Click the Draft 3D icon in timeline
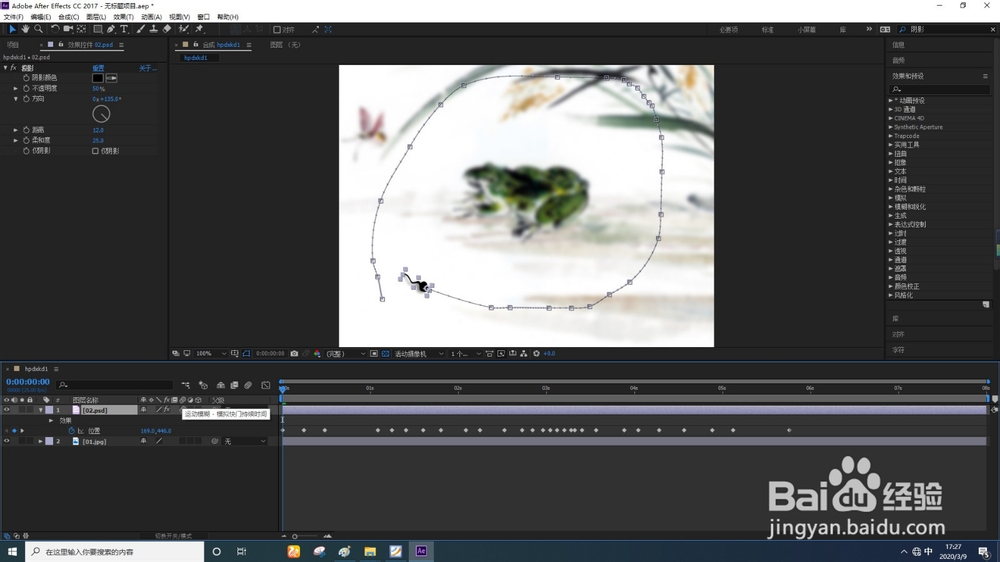Image resolution: width=1000 pixels, height=562 pixels. pyautogui.click(x=203, y=385)
